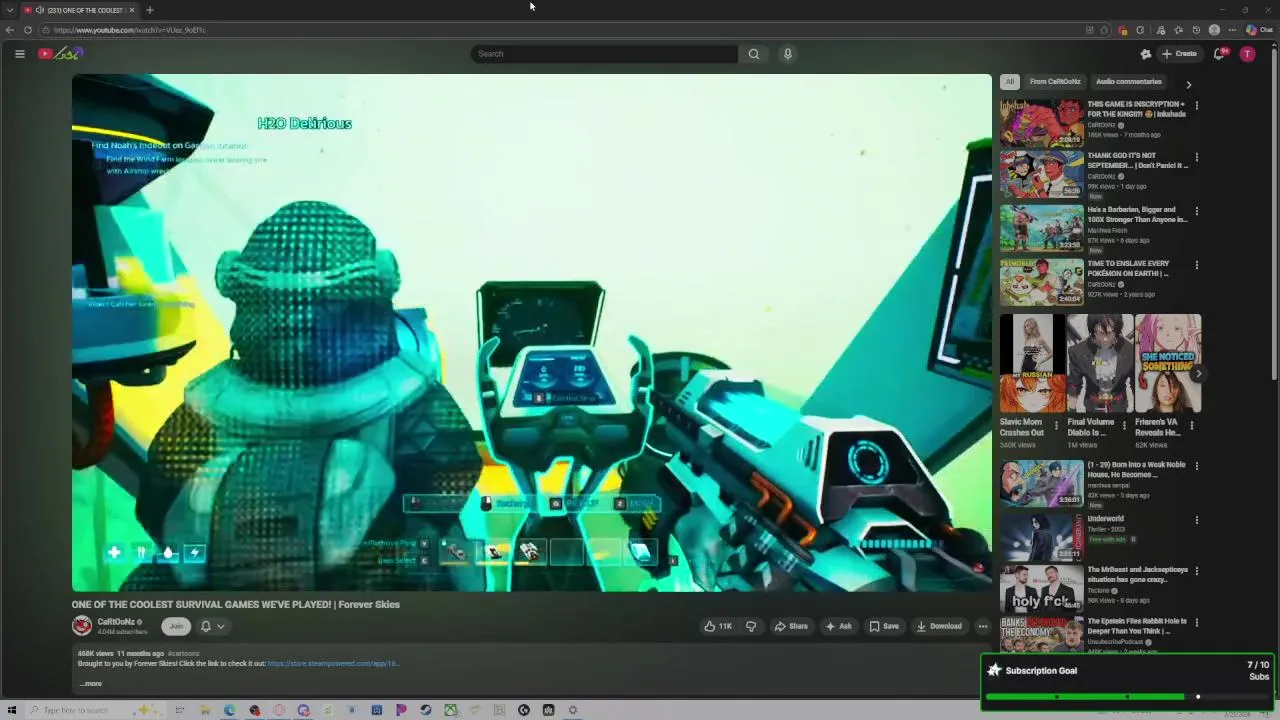1280x720 pixels.
Task: Go to the YouTube home logo
Action: tap(59, 54)
